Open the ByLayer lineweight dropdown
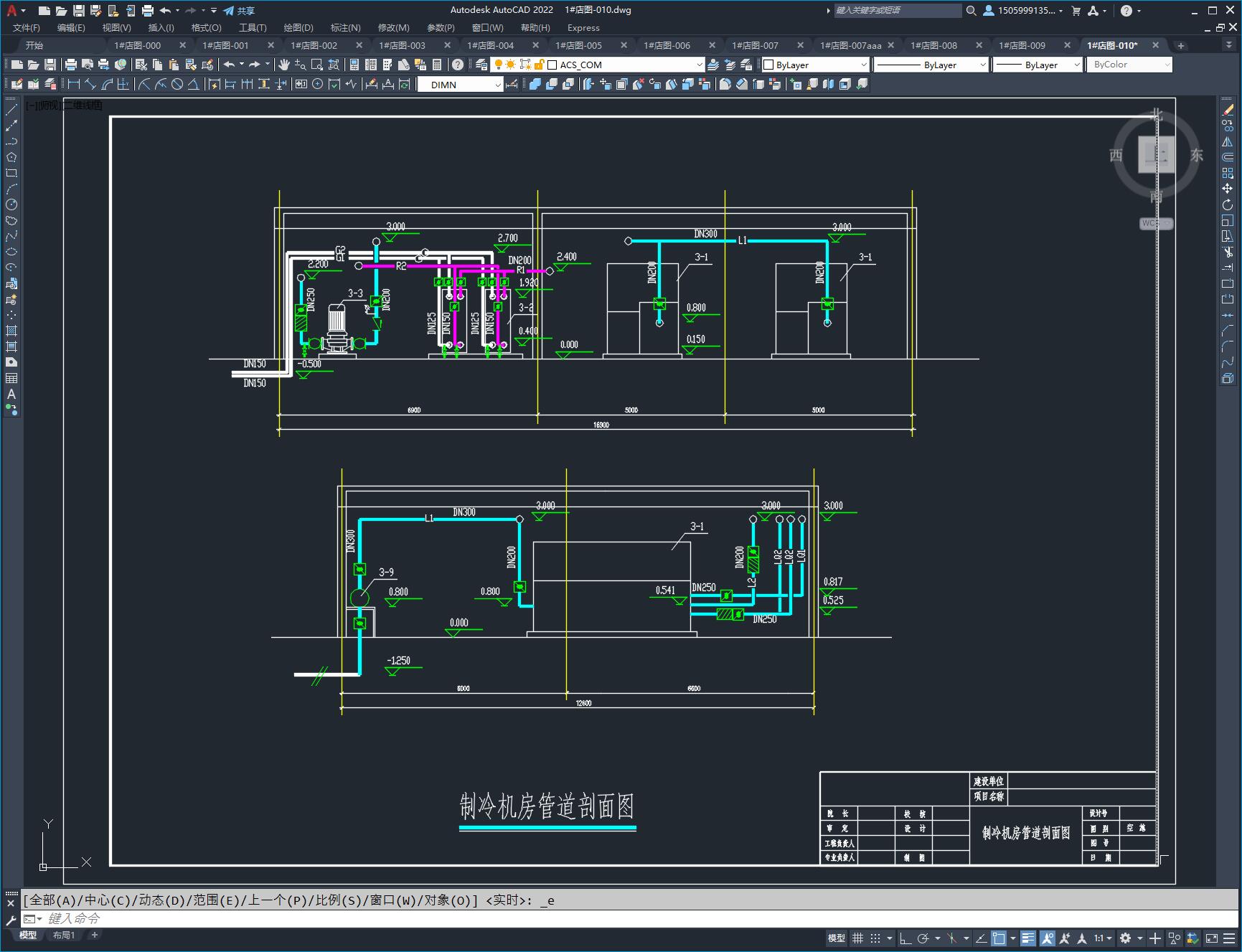 click(1076, 65)
